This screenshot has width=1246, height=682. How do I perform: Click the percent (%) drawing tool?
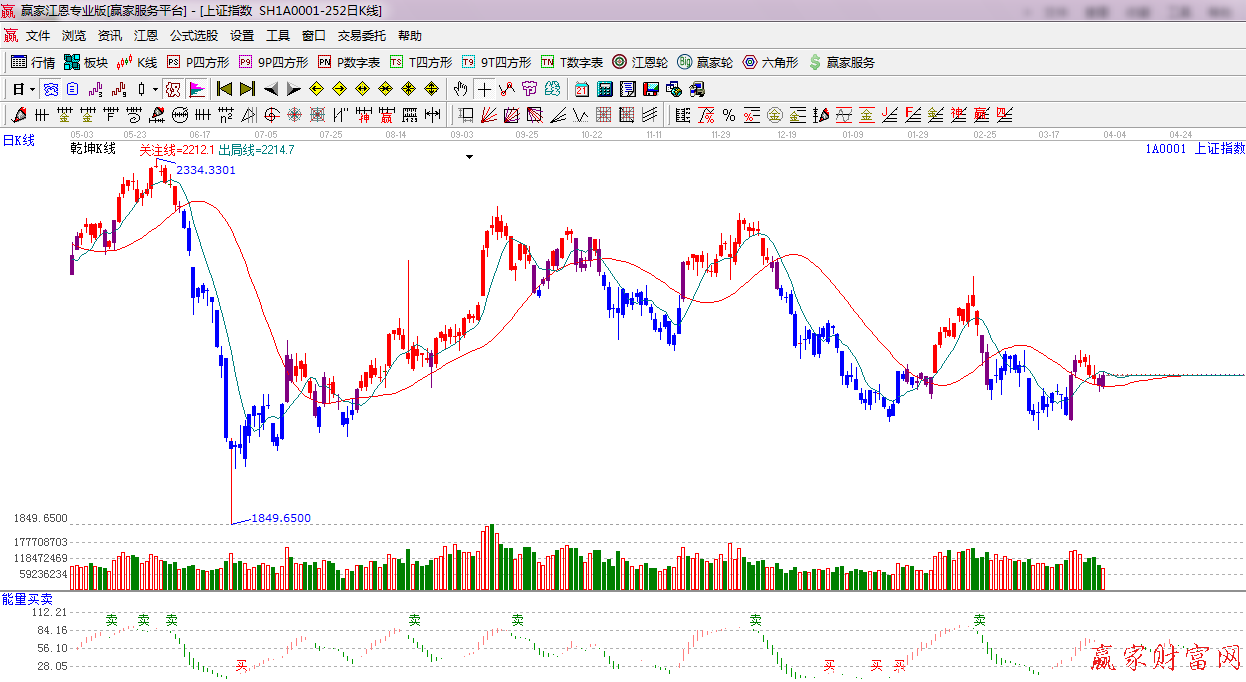pos(729,115)
